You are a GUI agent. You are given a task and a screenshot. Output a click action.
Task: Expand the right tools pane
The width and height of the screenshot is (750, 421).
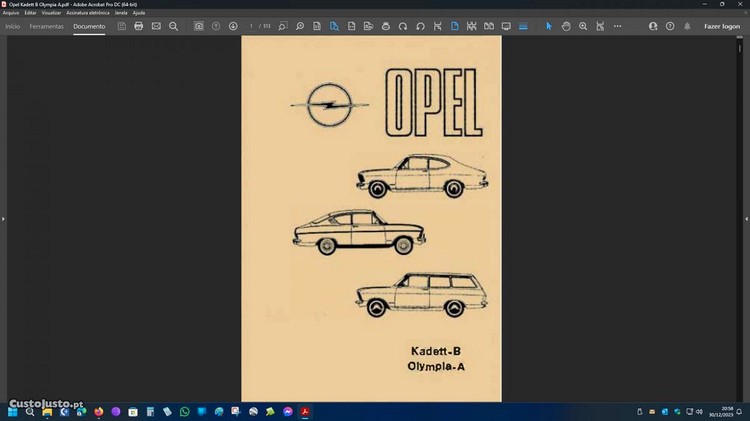[746, 218]
